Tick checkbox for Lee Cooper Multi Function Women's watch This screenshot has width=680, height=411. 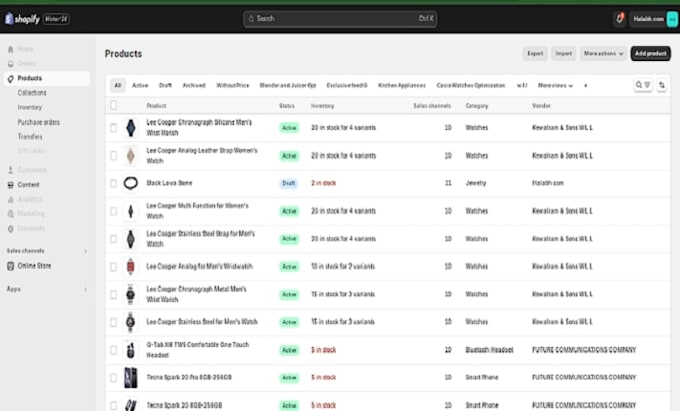(x=114, y=211)
